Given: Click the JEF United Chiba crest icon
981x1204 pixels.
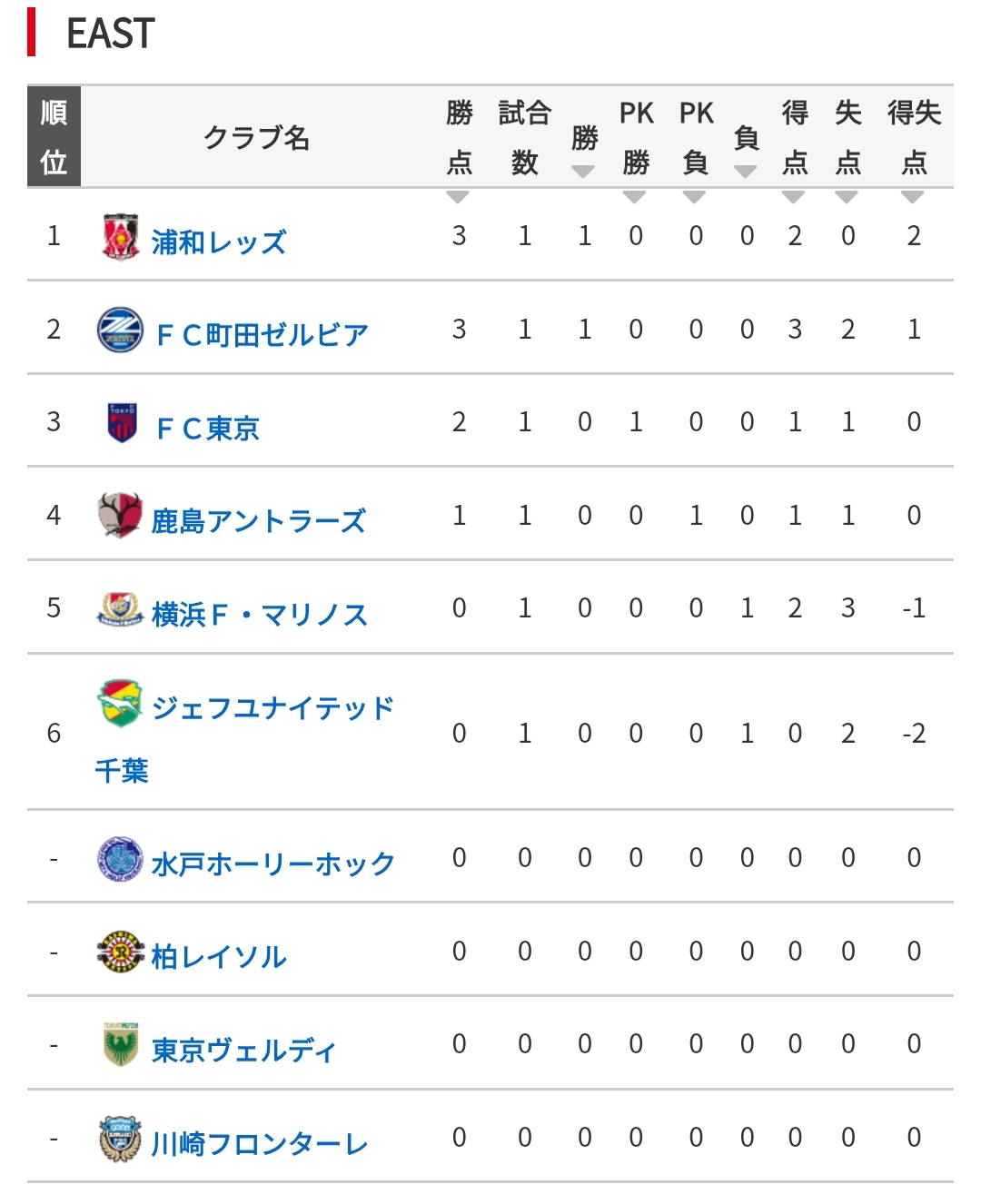Looking at the screenshot, I should click(120, 703).
